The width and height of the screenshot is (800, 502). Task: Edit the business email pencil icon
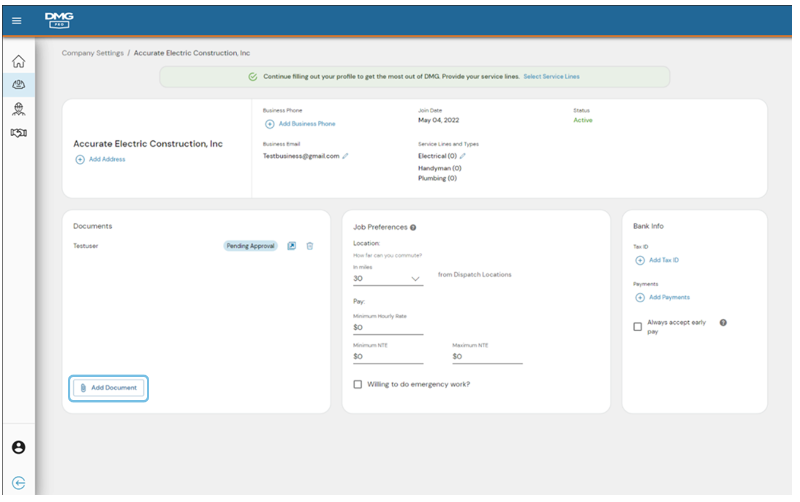345,156
